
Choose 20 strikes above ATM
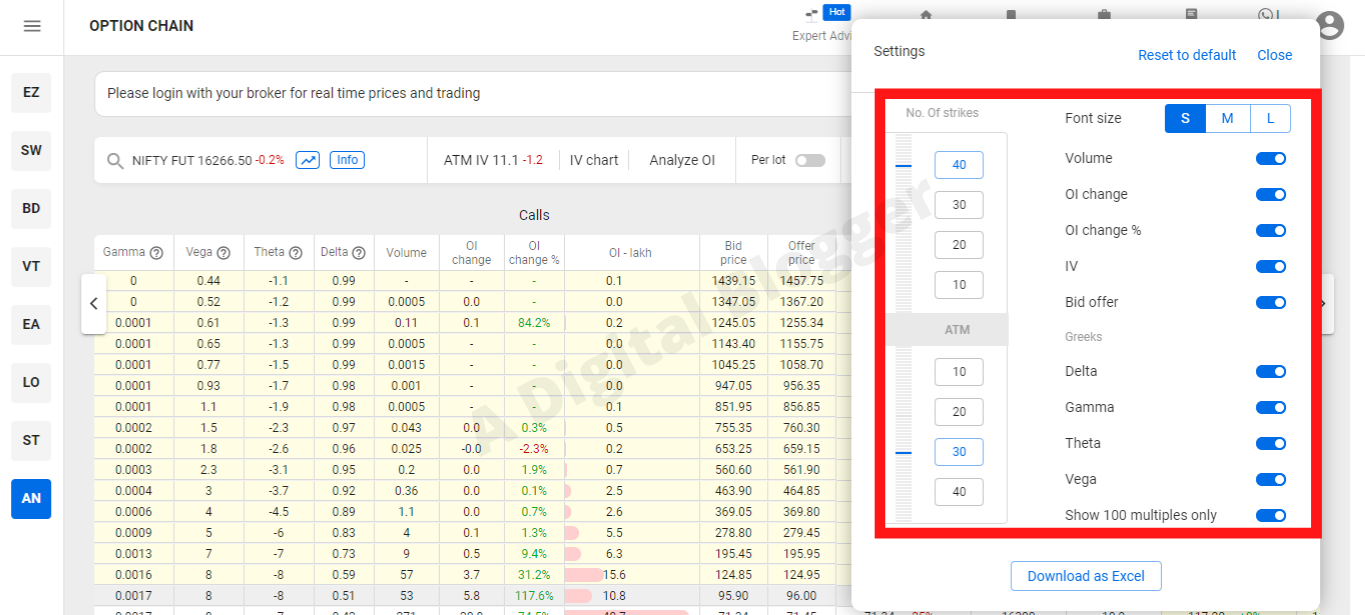959,245
